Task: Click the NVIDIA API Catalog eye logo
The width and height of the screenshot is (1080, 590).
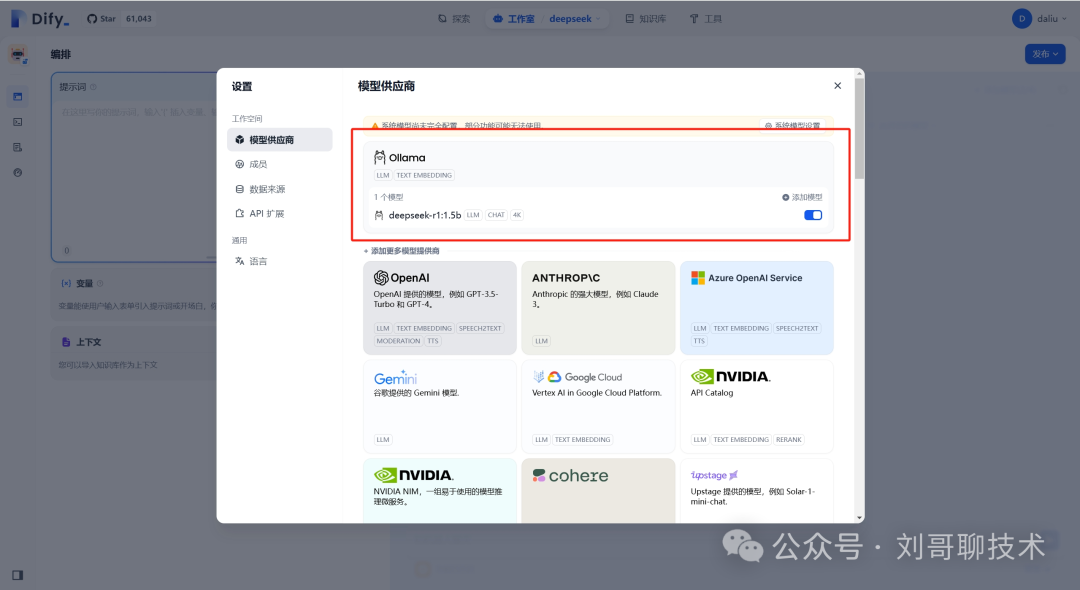Action: click(703, 377)
